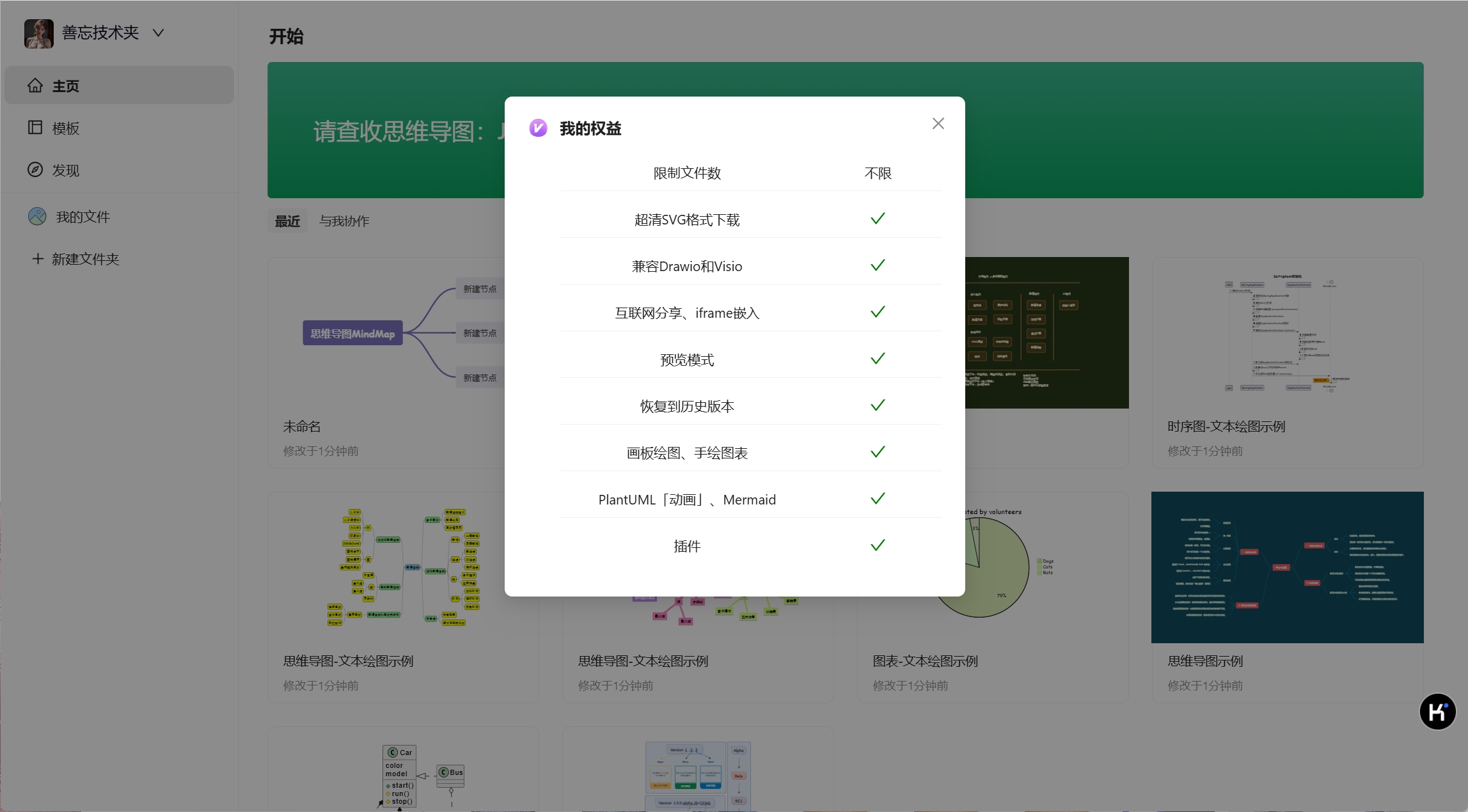
Task: Close the 我的权益 dialog
Action: click(938, 123)
